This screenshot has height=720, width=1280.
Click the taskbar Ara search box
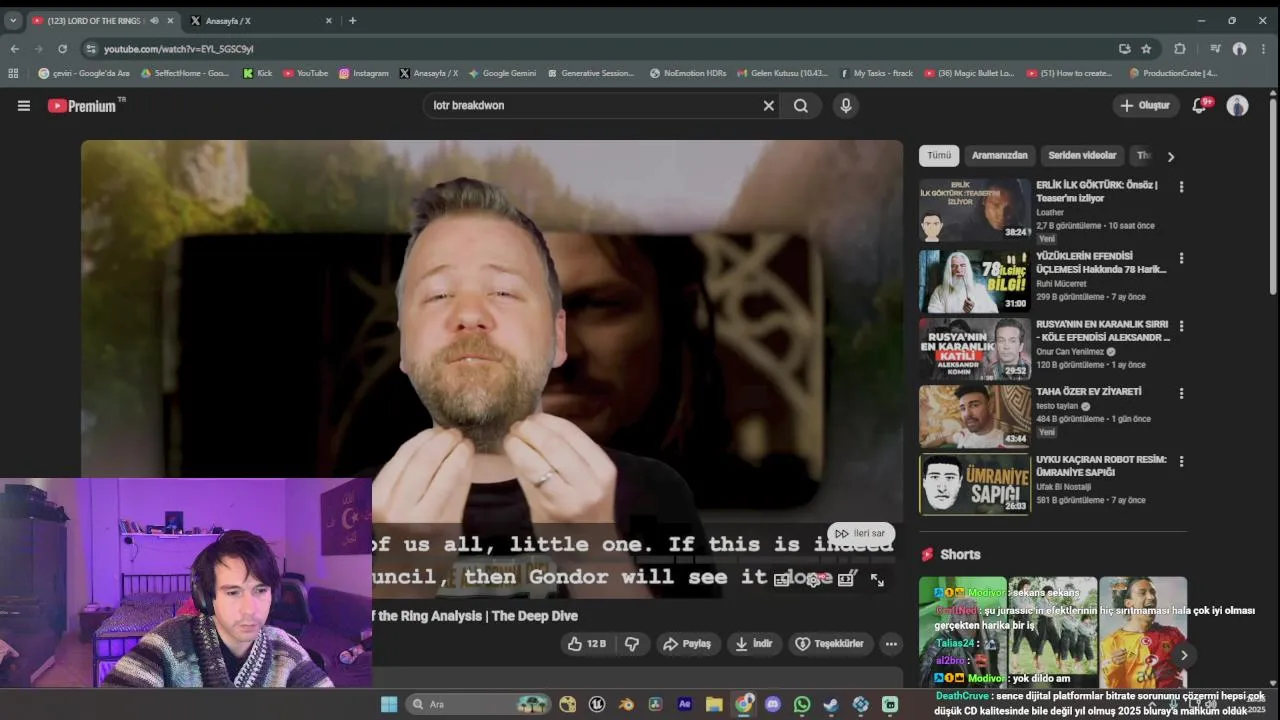pos(480,704)
